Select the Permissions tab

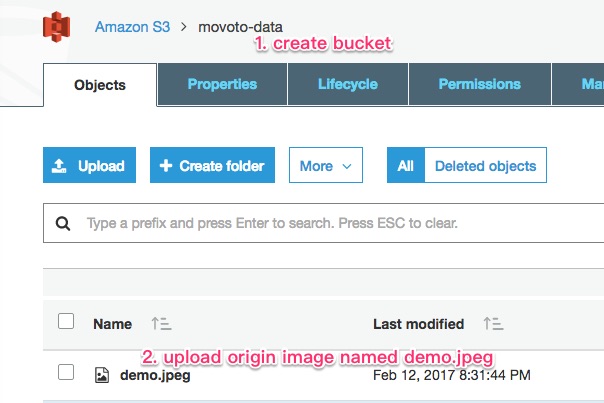(x=479, y=85)
